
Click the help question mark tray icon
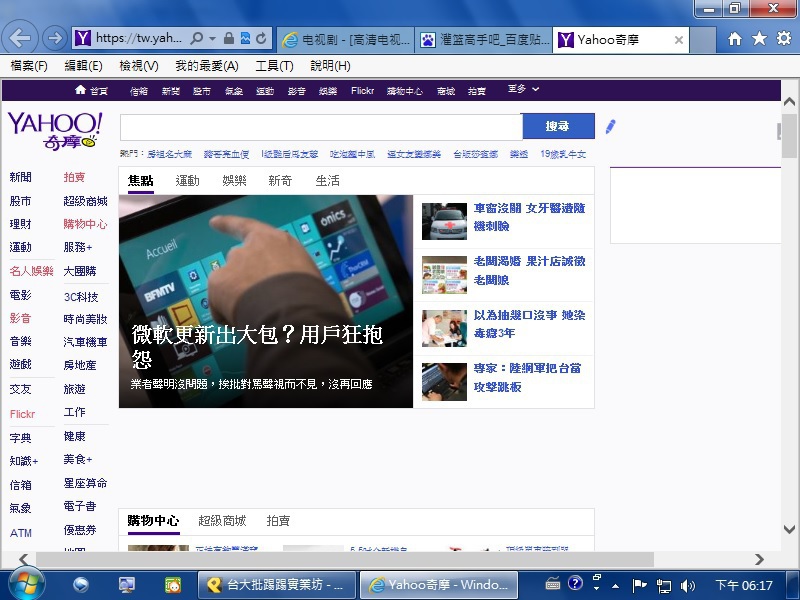click(575, 583)
